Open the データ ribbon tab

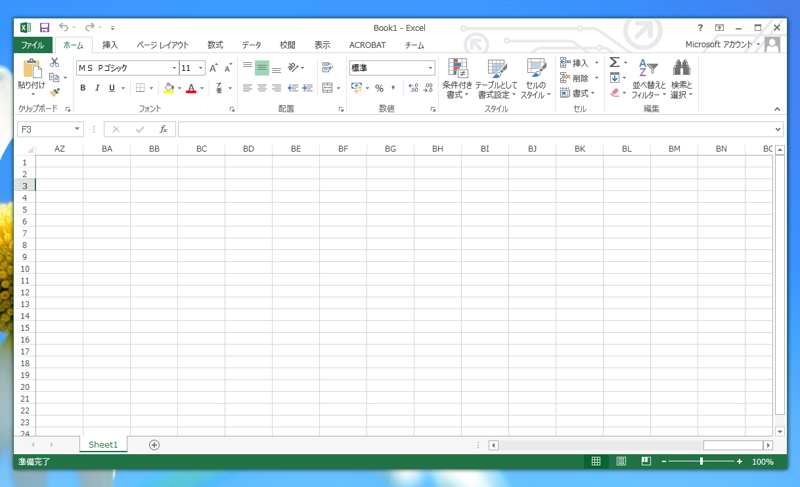pos(251,45)
